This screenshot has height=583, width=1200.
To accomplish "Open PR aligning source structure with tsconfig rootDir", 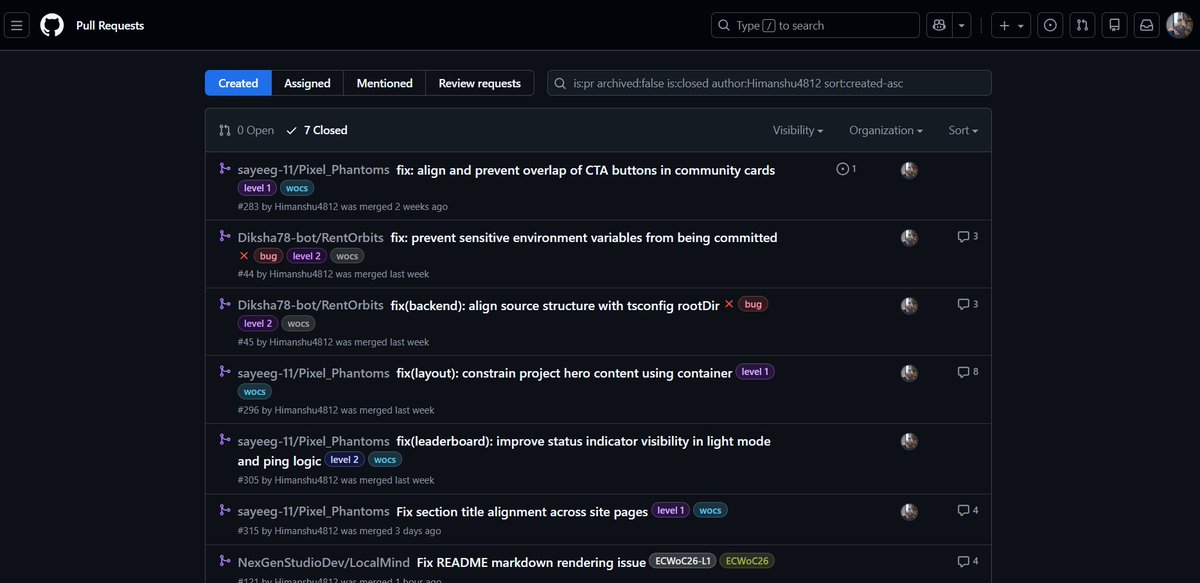I will point(555,305).
